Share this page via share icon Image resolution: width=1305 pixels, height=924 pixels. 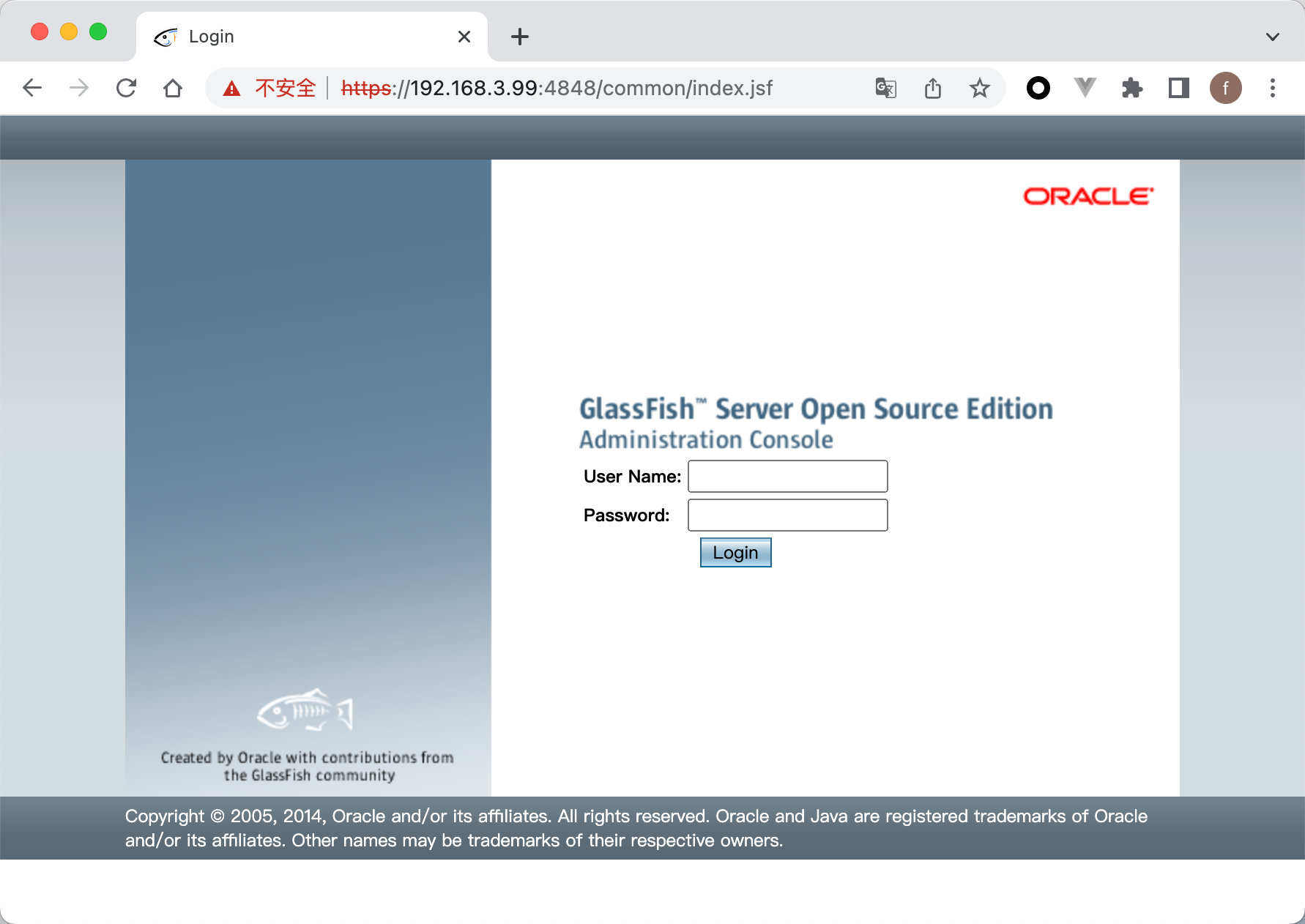[932, 89]
